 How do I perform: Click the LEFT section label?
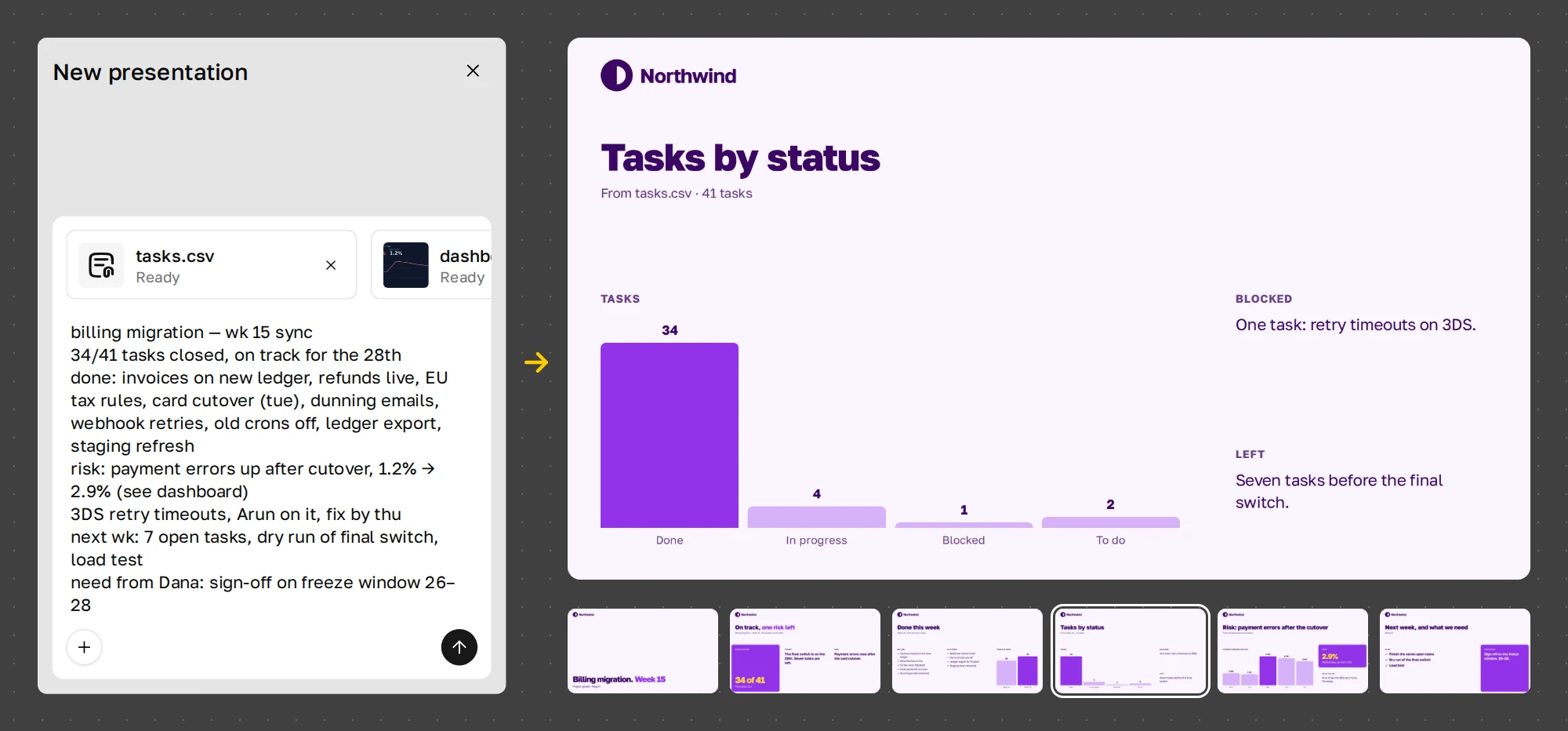pos(1250,454)
